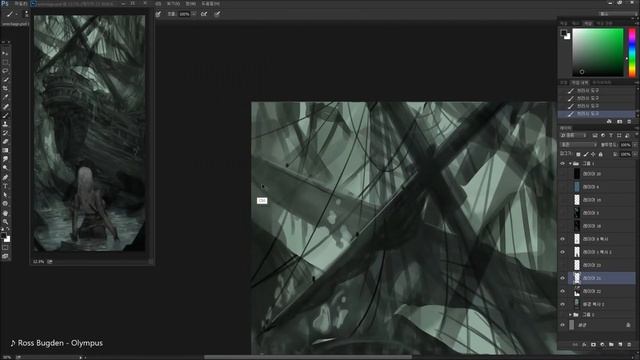Select the first brush state in History
This screenshot has width=640, height=360.
point(596,91)
